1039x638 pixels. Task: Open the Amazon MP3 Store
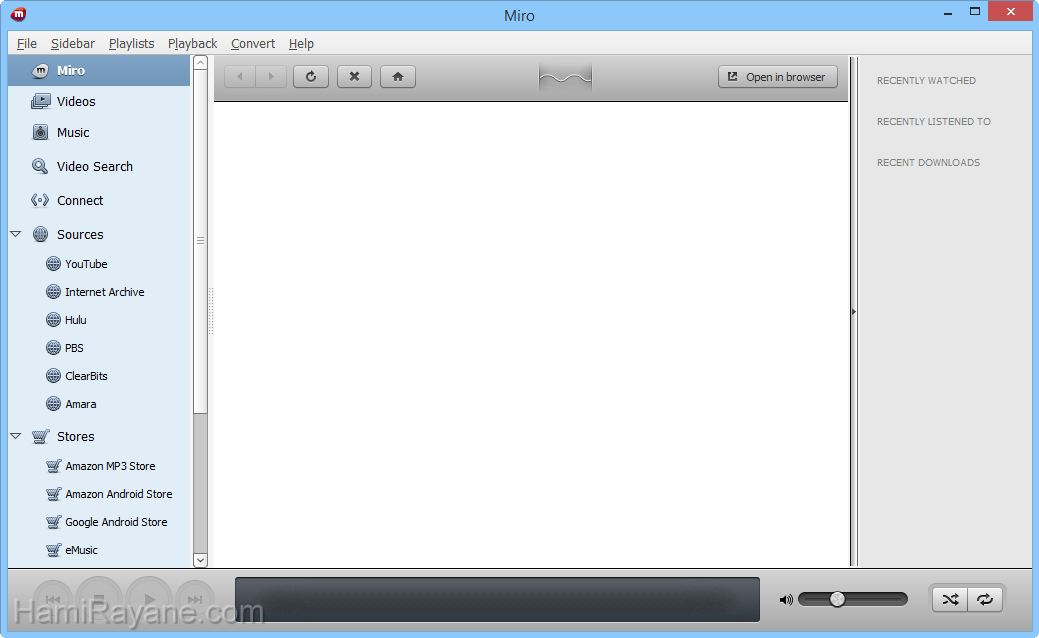pyautogui.click(x=110, y=466)
